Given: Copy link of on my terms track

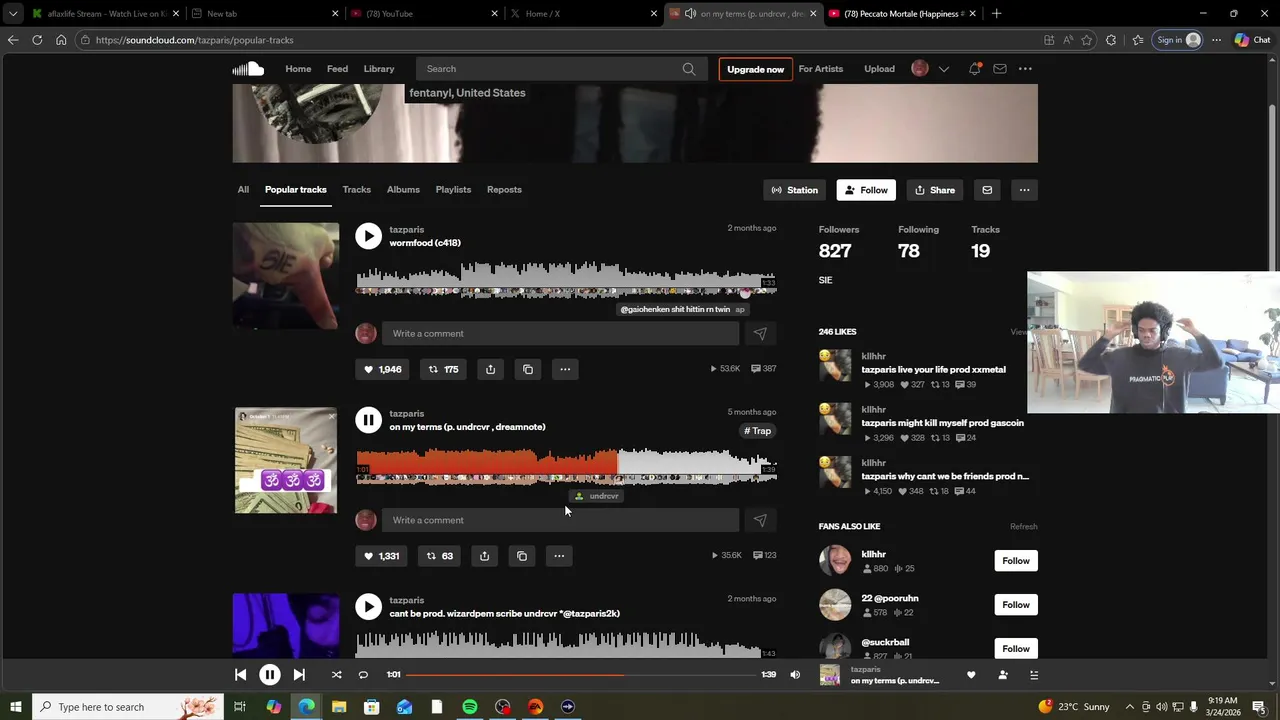Looking at the screenshot, I should point(522,556).
